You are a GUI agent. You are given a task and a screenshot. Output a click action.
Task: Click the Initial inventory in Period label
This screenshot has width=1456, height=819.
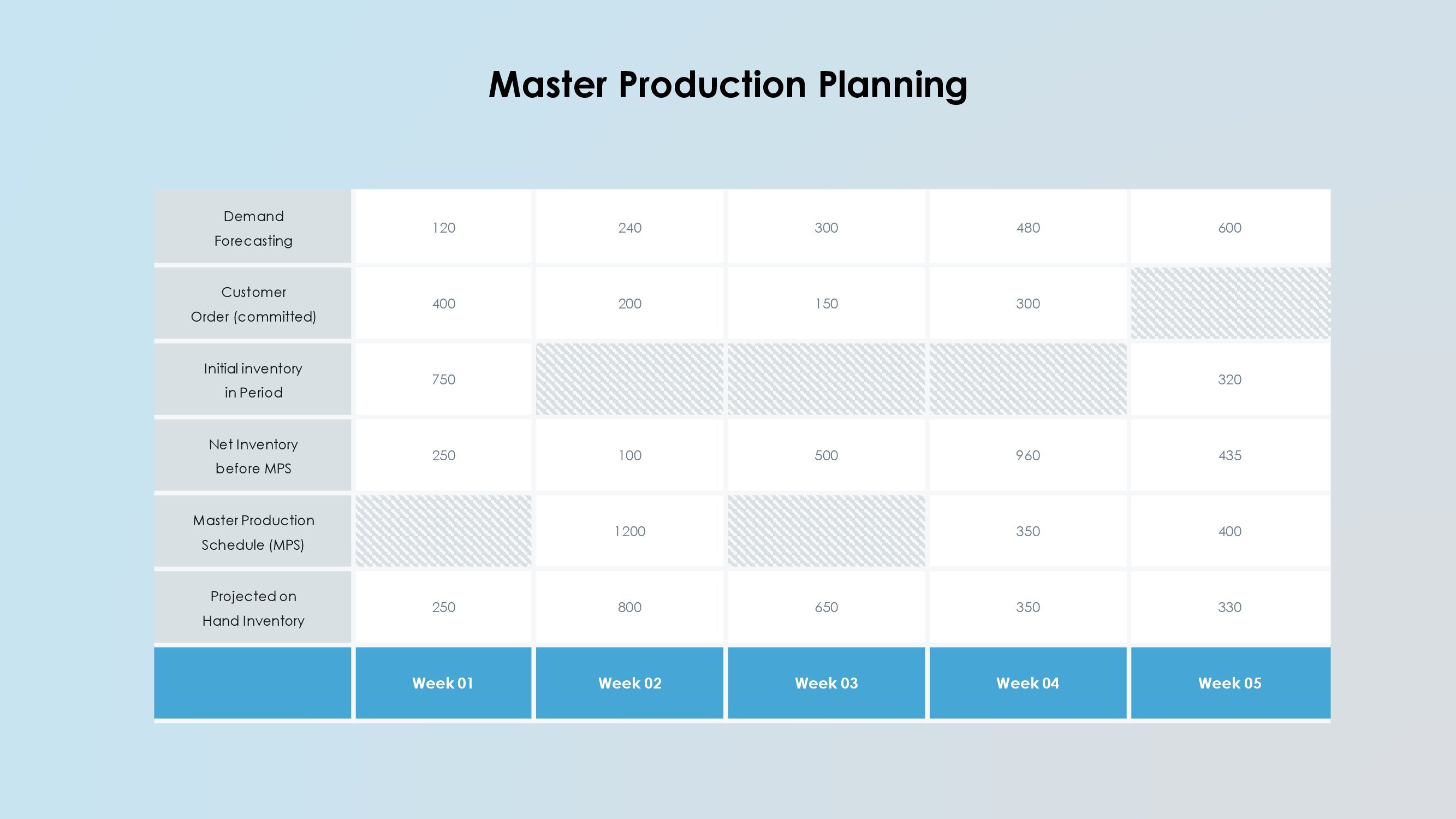click(x=253, y=380)
